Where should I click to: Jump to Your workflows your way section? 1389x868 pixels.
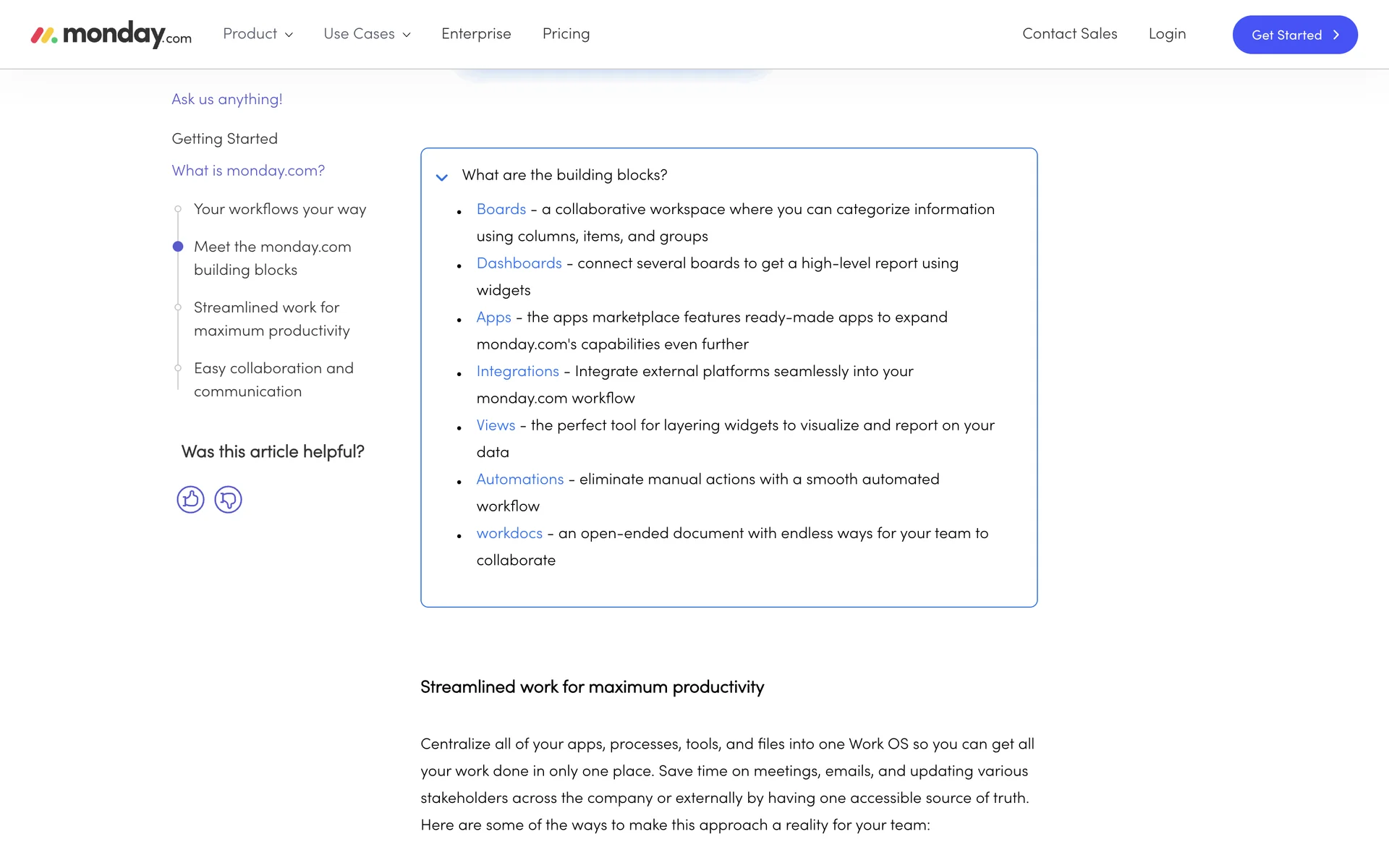[280, 209]
